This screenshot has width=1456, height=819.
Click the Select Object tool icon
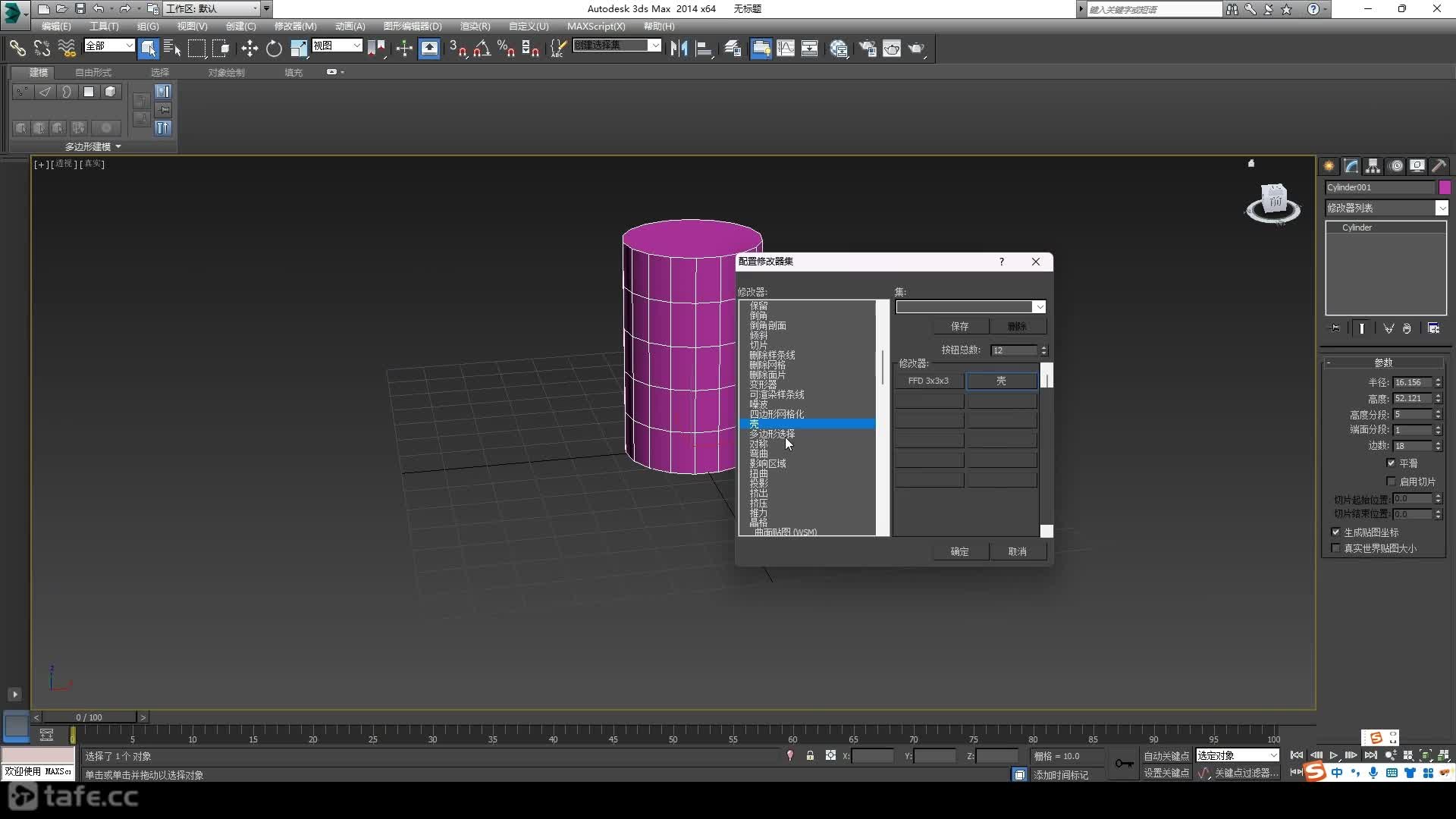tap(149, 49)
